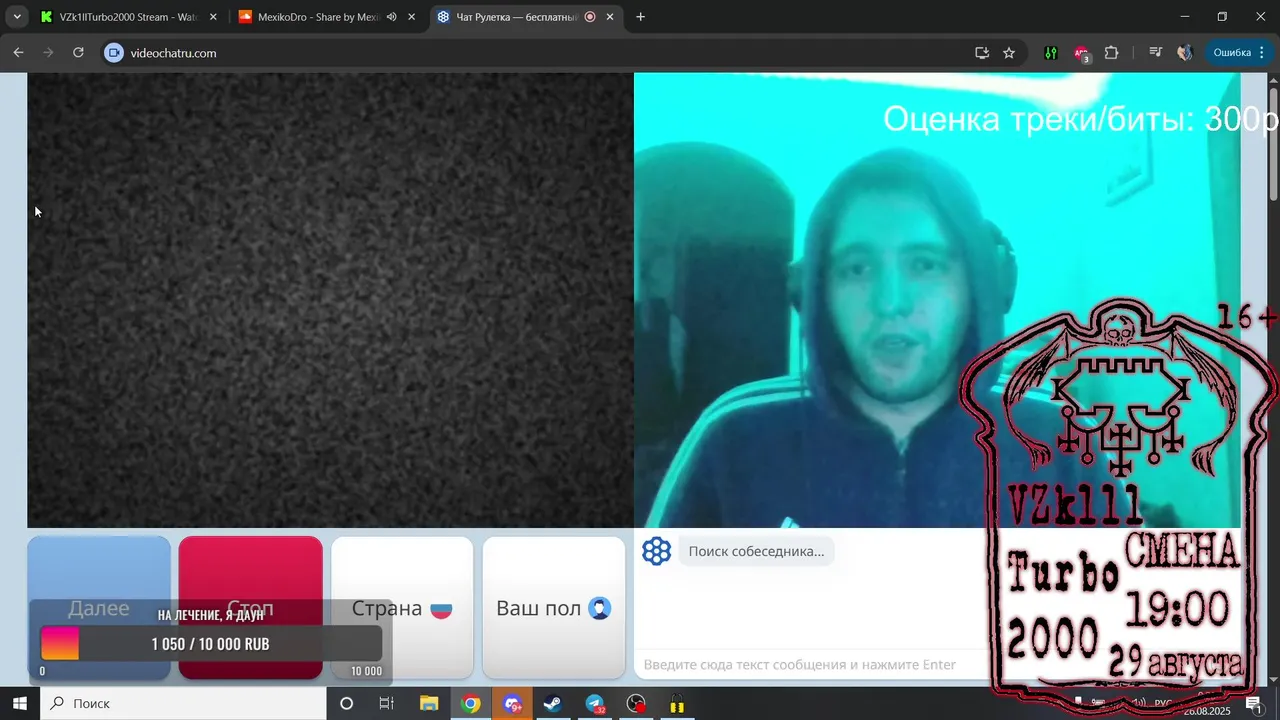Click the red Стоп button
Screen dimensions: 1280x720
[251, 608]
